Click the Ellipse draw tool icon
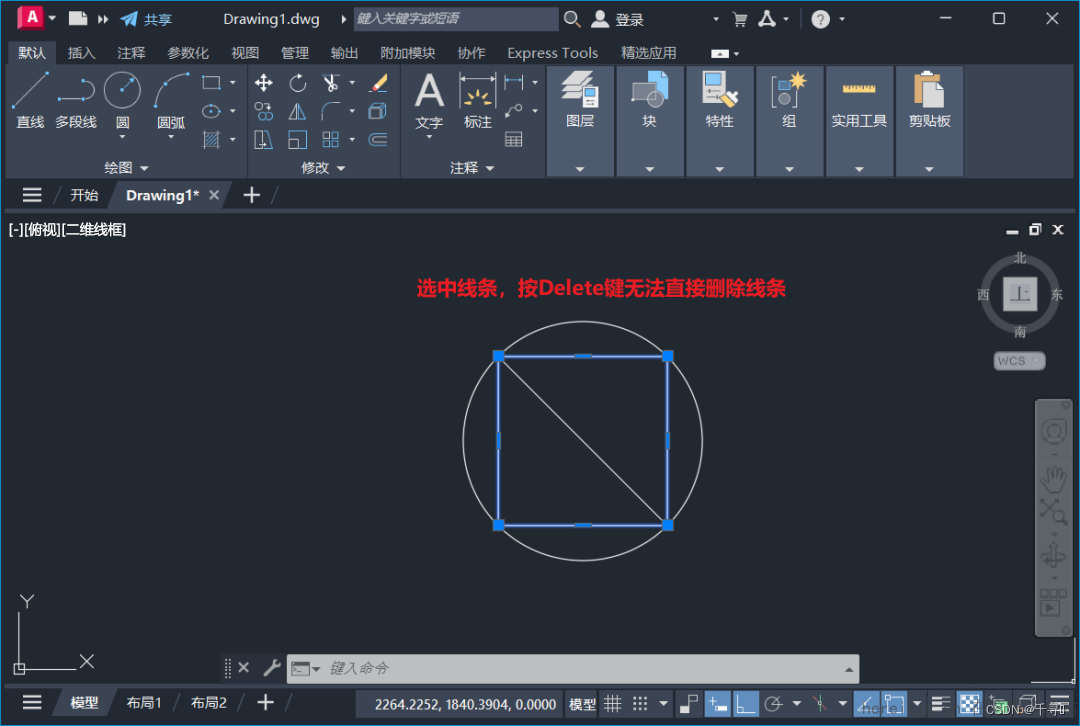The width and height of the screenshot is (1080, 726). (x=211, y=111)
